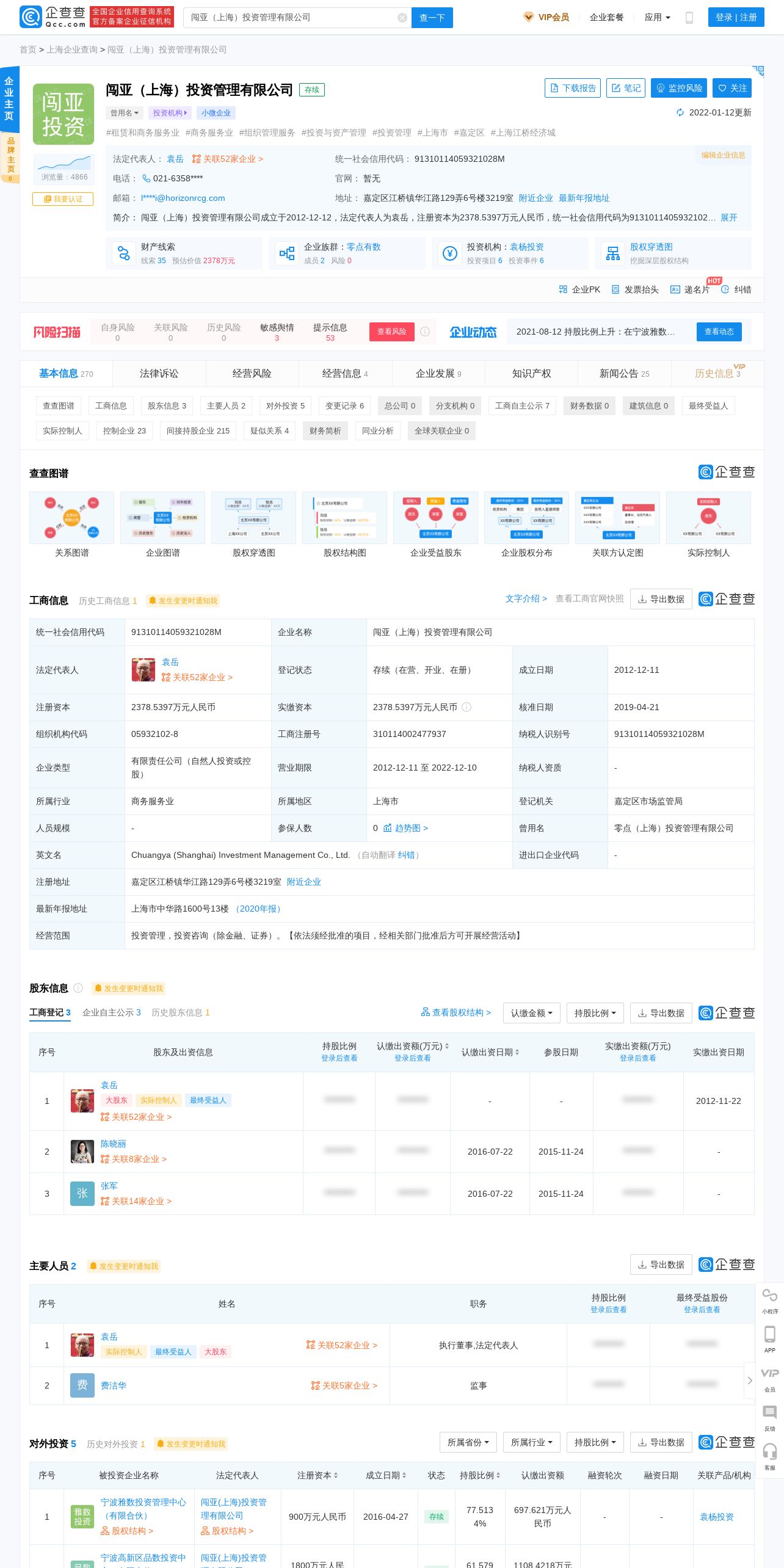Click 我要认证 button

(63, 199)
